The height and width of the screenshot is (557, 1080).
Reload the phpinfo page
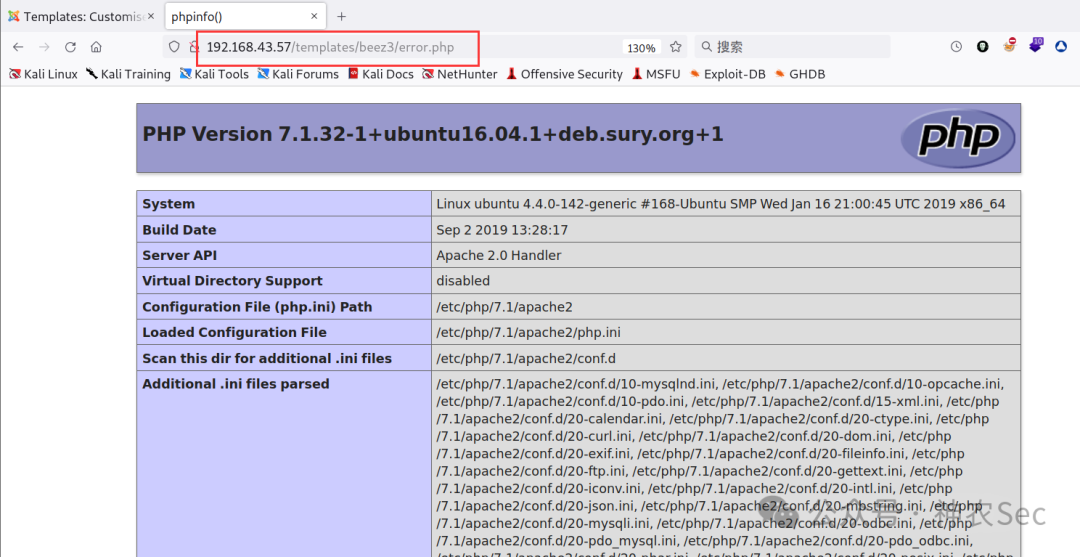(70, 47)
